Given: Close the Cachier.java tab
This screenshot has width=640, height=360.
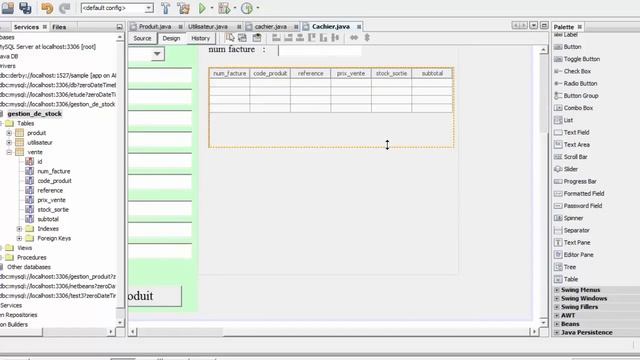Looking at the screenshot, I should 359,27.
